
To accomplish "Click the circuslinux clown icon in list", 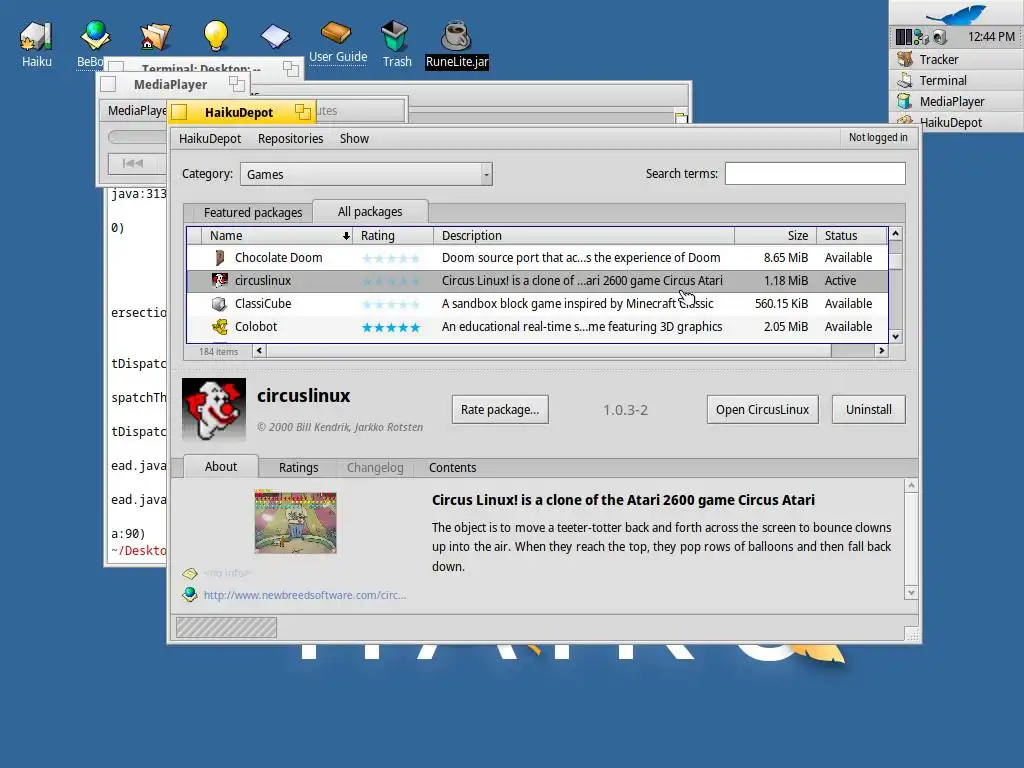I will tap(219, 280).
